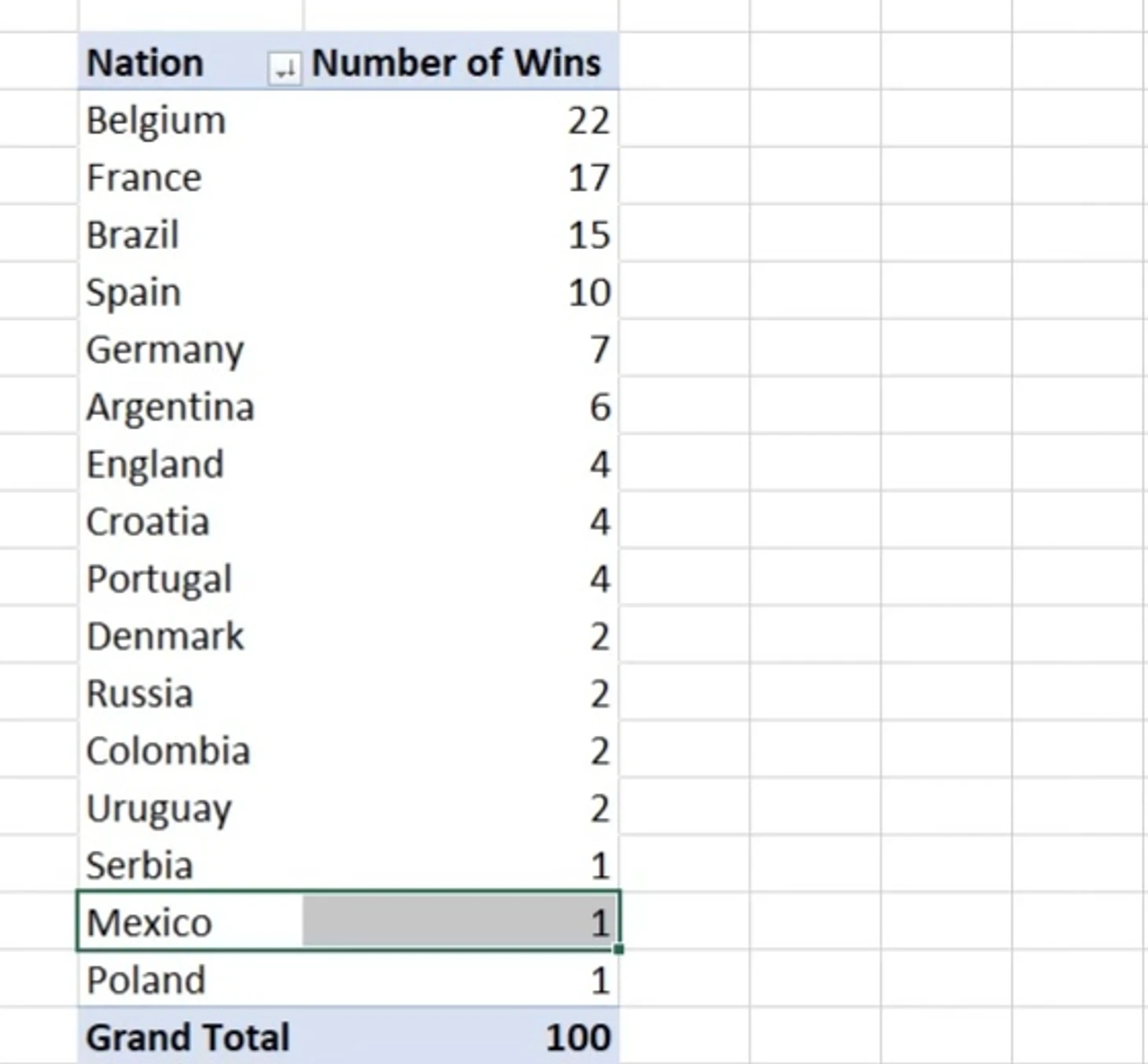Click the Spain cell
1148x1064 pixels.
pyautogui.click(x=191, y=292)
